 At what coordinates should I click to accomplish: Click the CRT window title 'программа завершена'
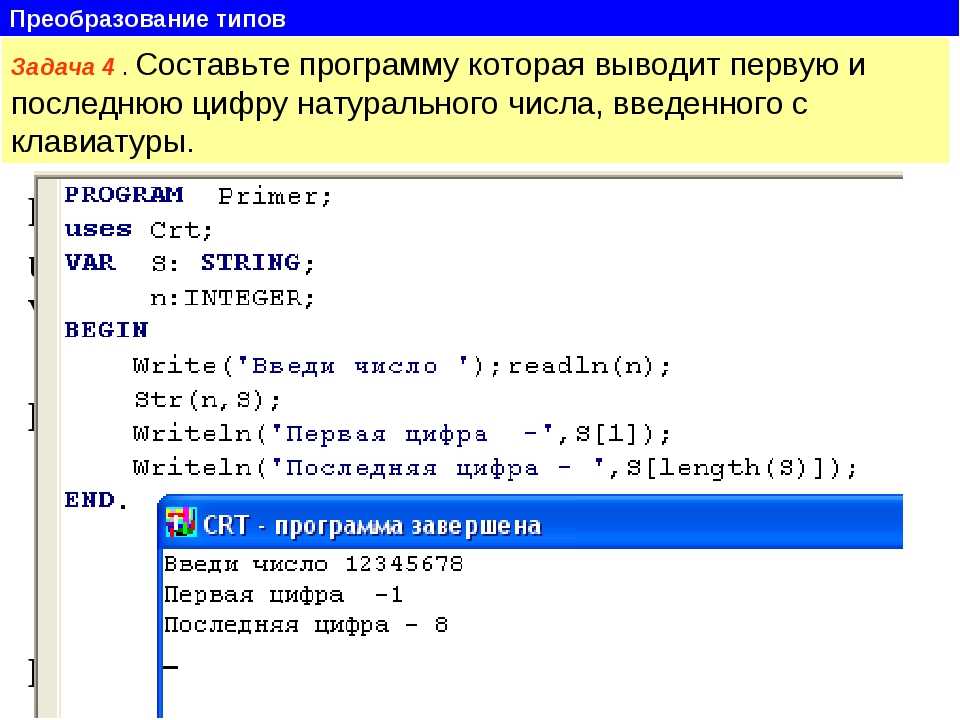point(408,527)
